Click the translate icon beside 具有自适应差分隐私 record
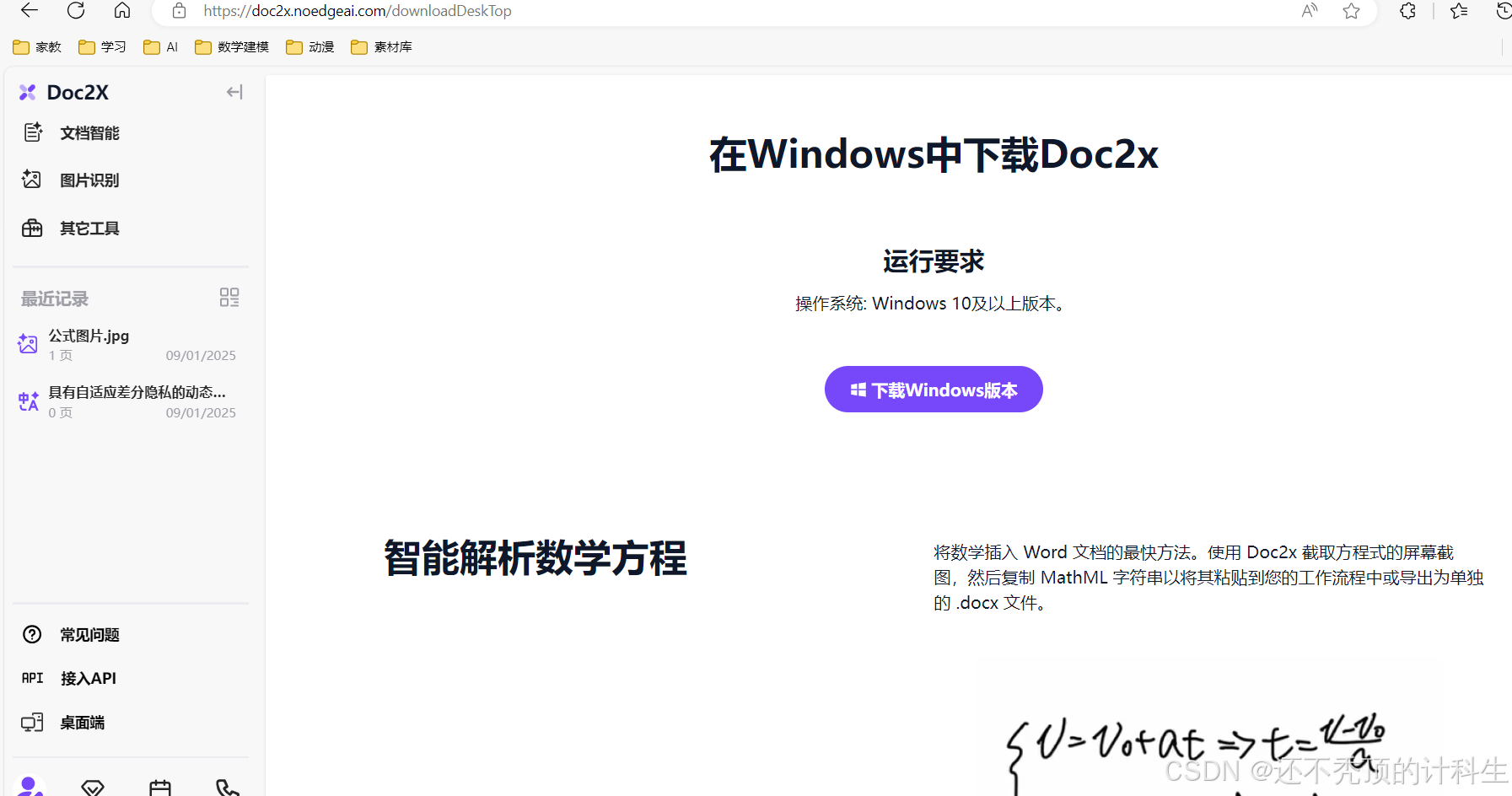The height and width of the screenshot is (796, 1512). (x=29, y=401)
